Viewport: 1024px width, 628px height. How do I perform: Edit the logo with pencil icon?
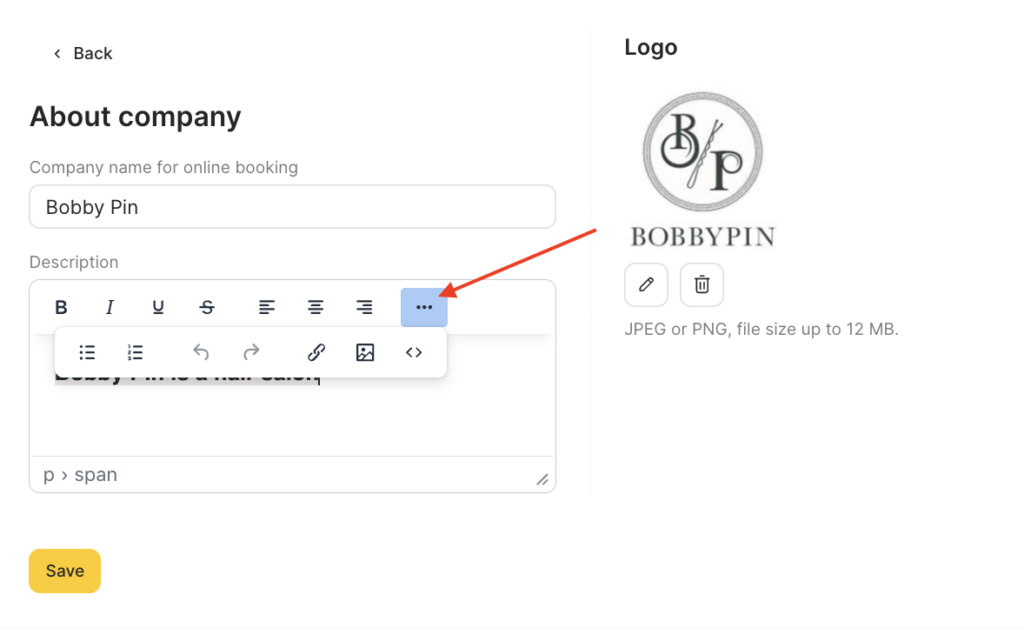(x=646, y=285)
